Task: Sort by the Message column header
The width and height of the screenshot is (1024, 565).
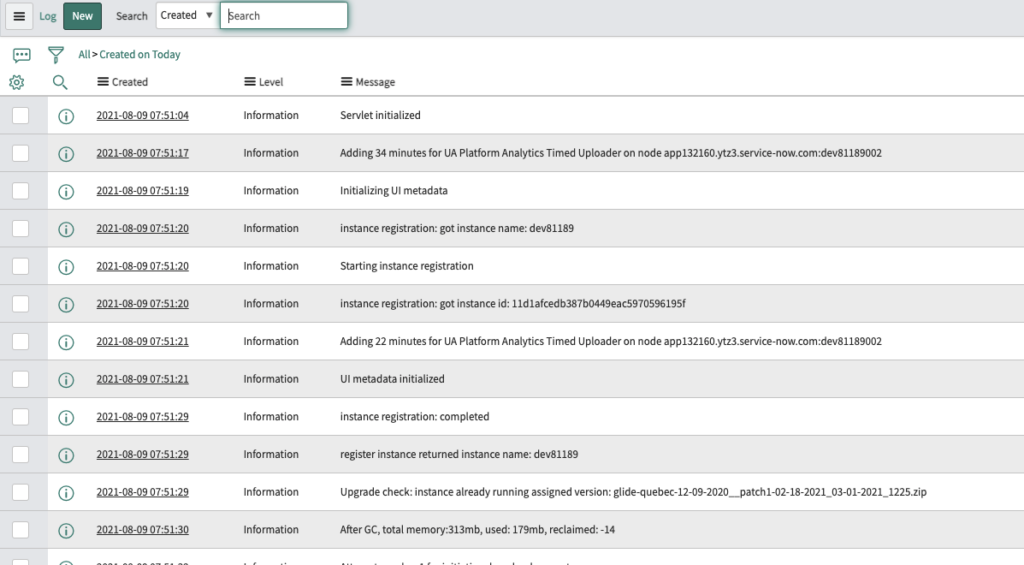Action: click(375, 82)
